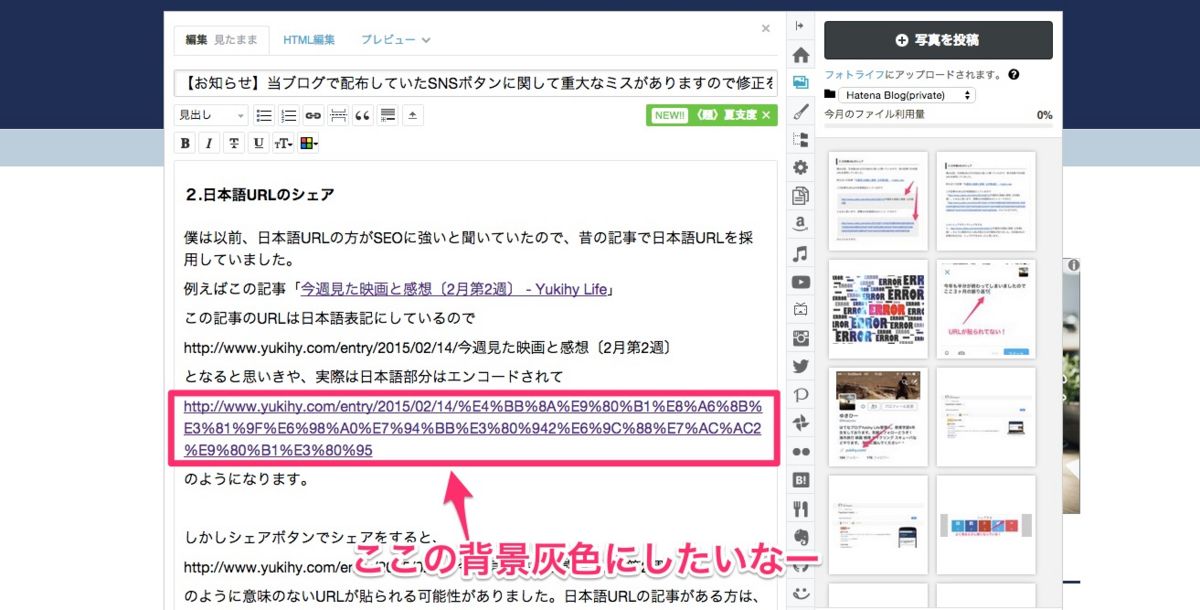Click the footnote up-arrow toolbar icon
Image resolution: width=1200 pixels, height=610 pixels.
coord(413,115)
